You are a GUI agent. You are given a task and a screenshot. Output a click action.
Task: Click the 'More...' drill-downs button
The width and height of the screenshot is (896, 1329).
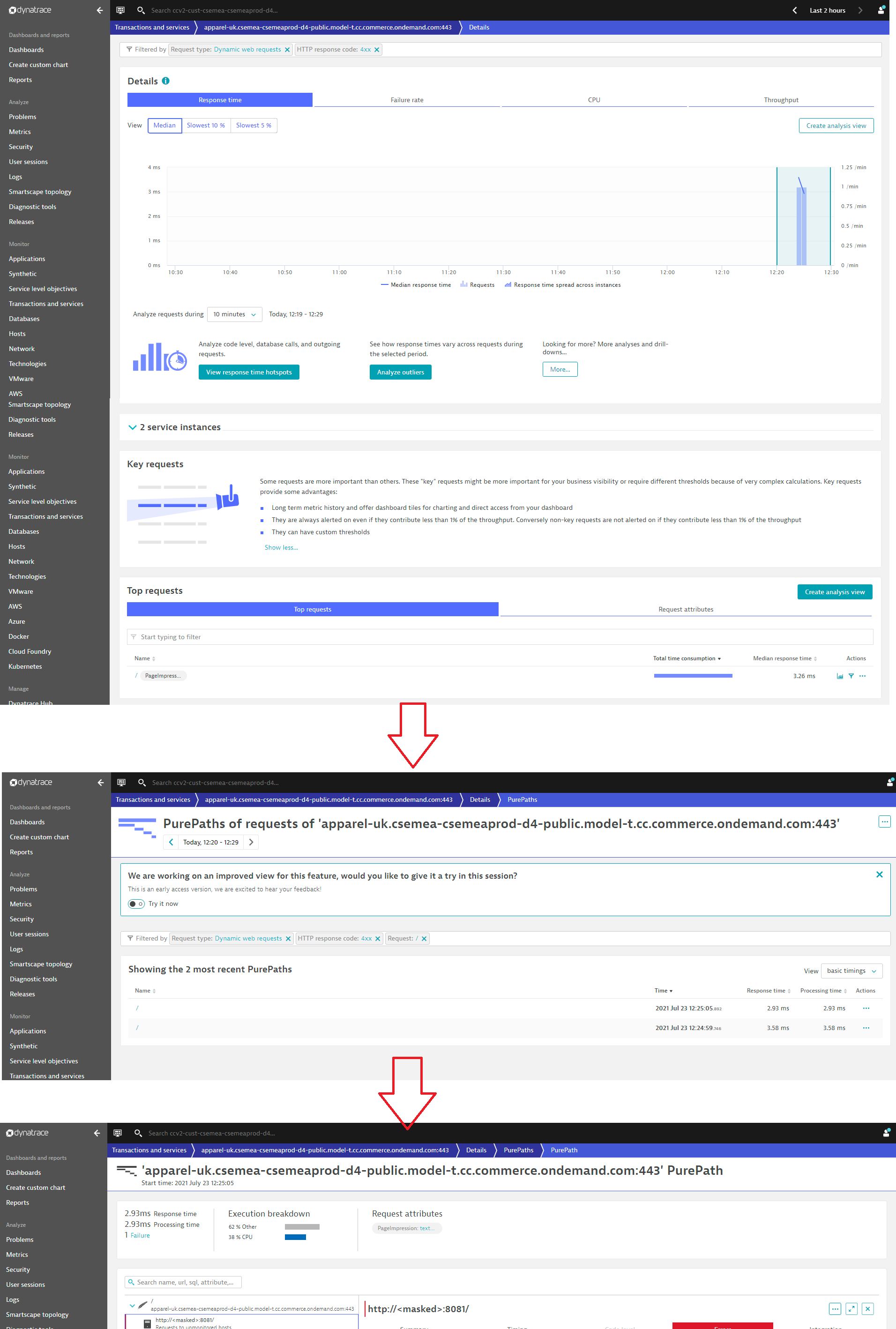(560, 370)
